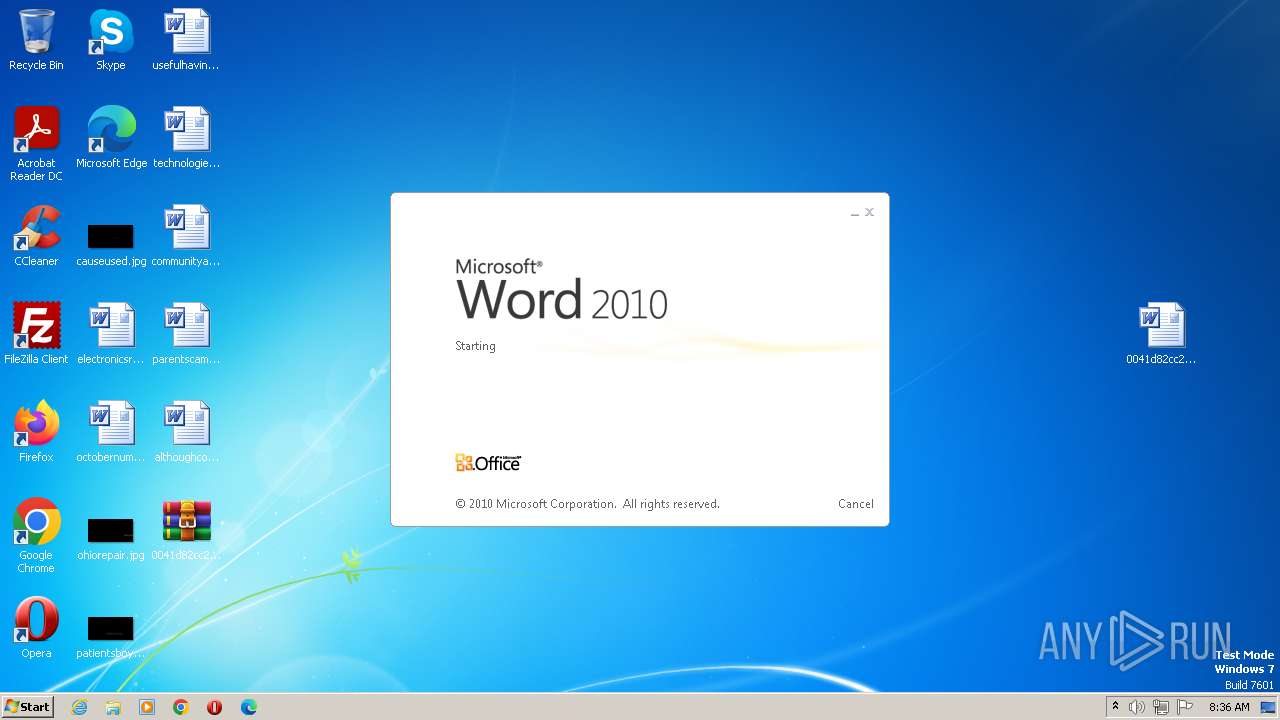The height and width of the screenshot is (720, 1280).
Task: Click the Chrome taskbar icon
Action: click(181, 707)
